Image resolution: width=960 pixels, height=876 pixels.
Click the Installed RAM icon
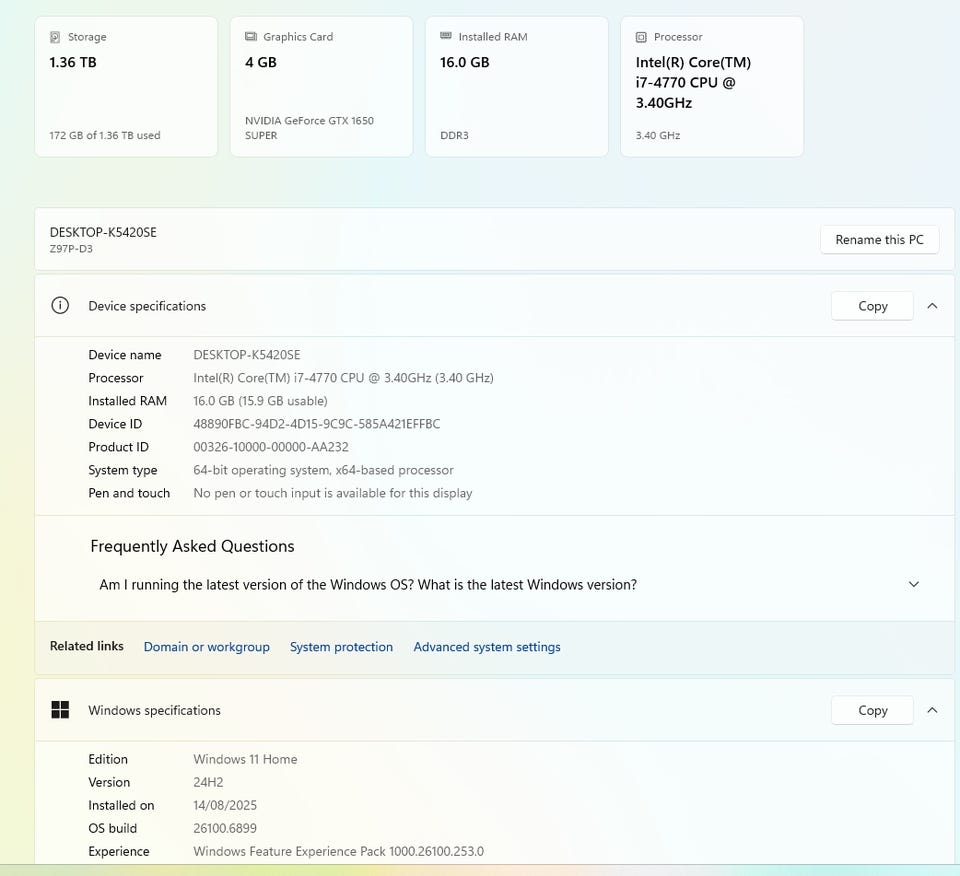coord(446,37)
